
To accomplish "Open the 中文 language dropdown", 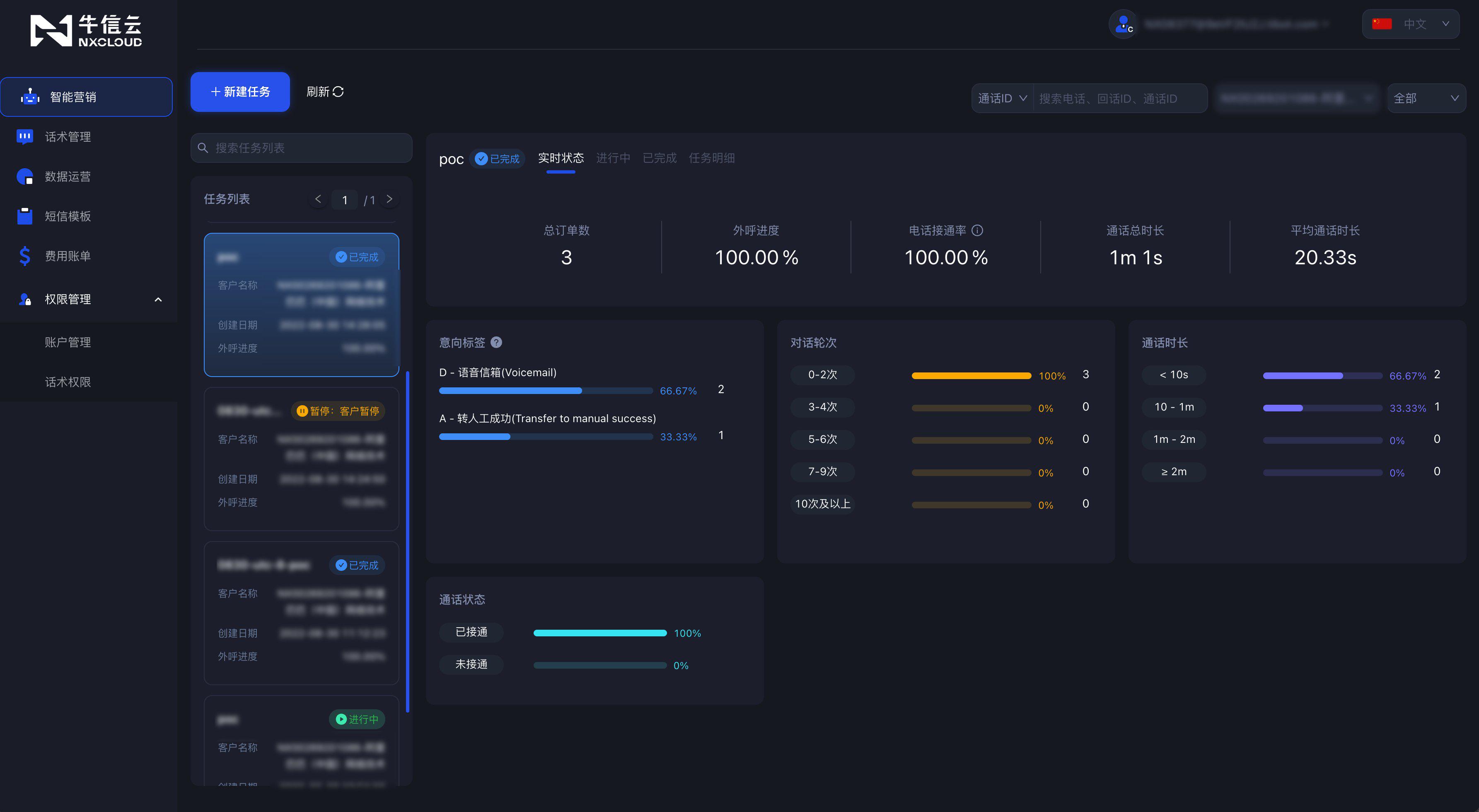I will 1410,24.
